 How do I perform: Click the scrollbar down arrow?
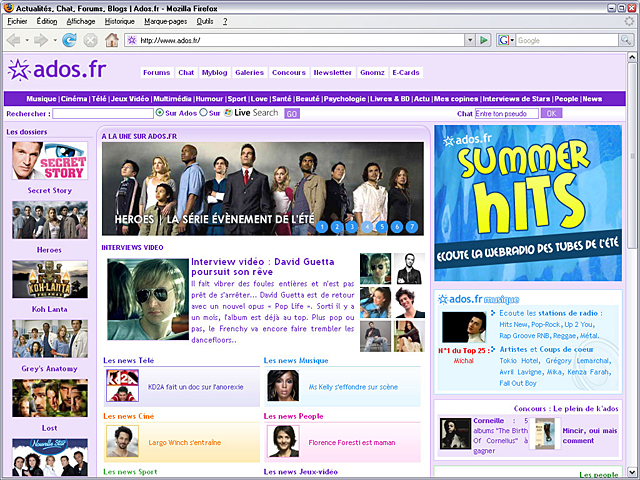coord(631,471)
